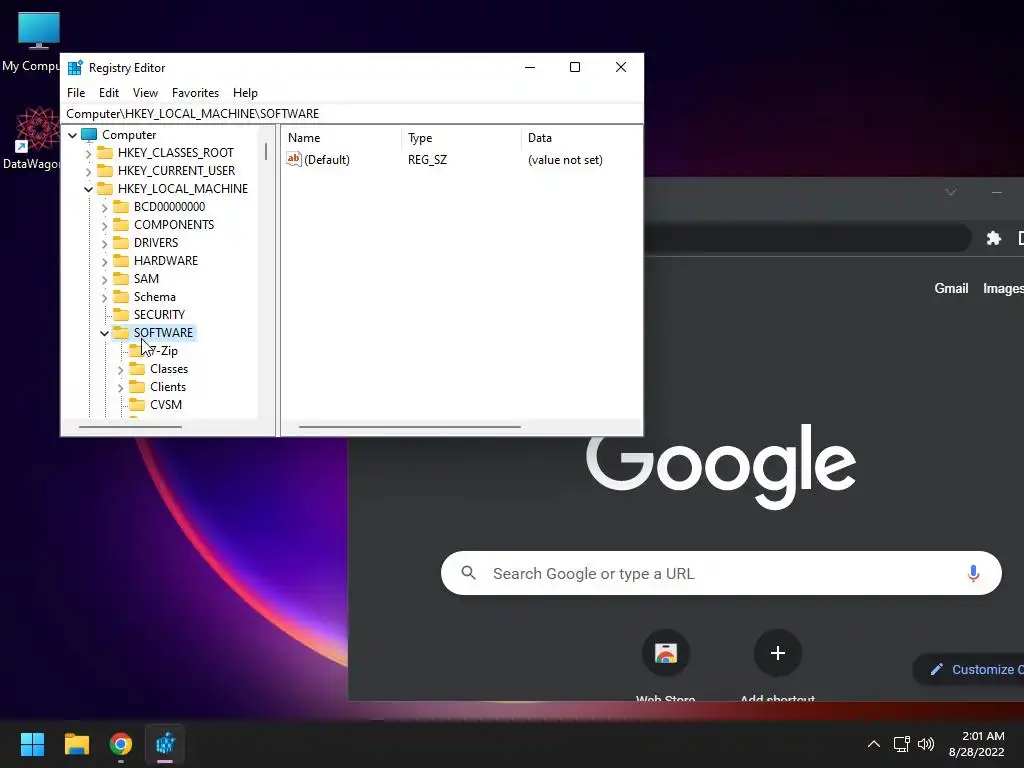Screen dimensions: 1024x768
Task: Click the values pane horizontal scrollbar
Action: pos(409,427)
